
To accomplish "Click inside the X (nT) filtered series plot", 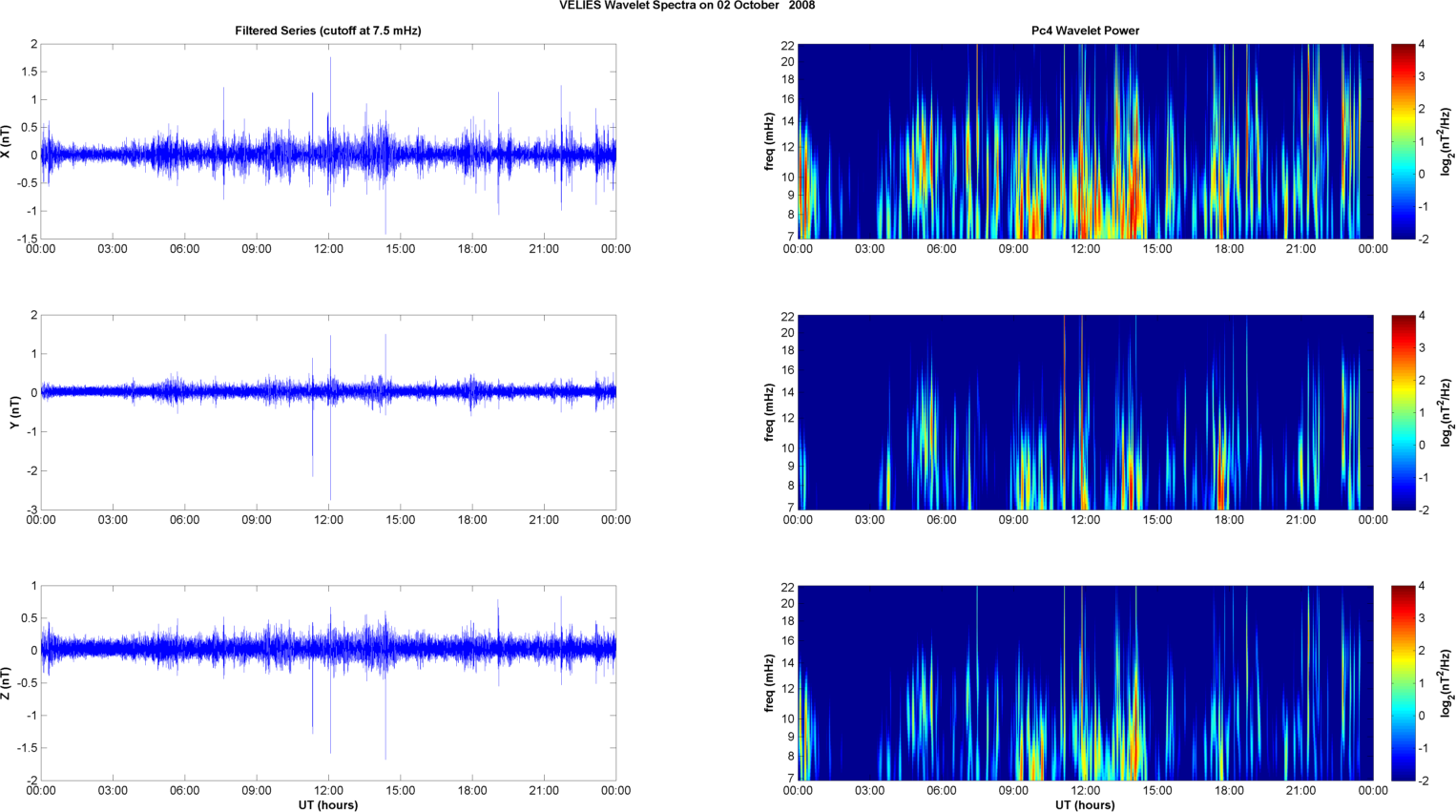I will [328, 141].
